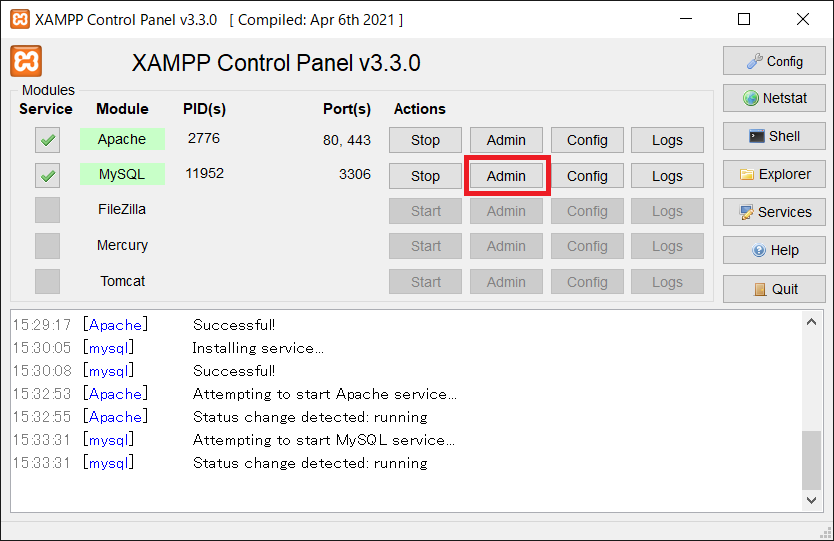The height and width of the screenshot is (541, 834).
Task: Open the Shell terminal icon button
Action: point(774,136)
